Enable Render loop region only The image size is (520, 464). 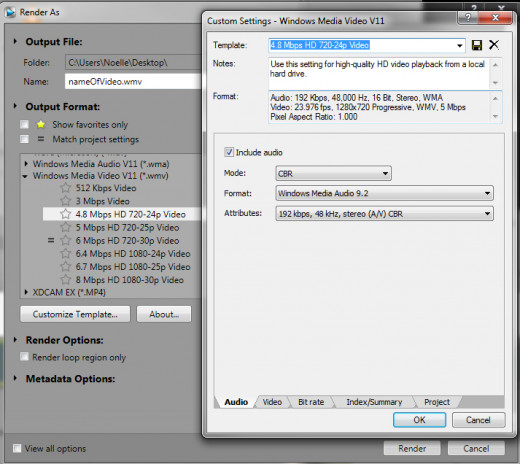click(x=24, y=357)
